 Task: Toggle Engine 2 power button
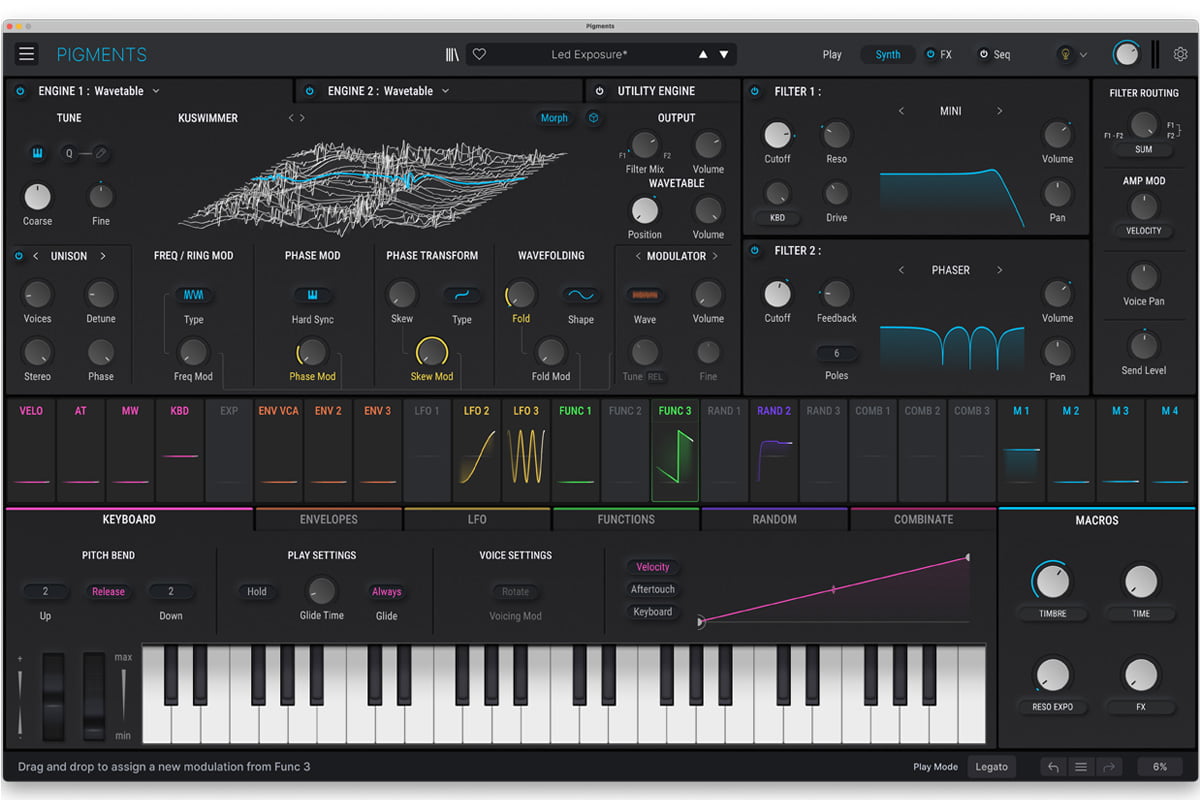tap(310, 91)
